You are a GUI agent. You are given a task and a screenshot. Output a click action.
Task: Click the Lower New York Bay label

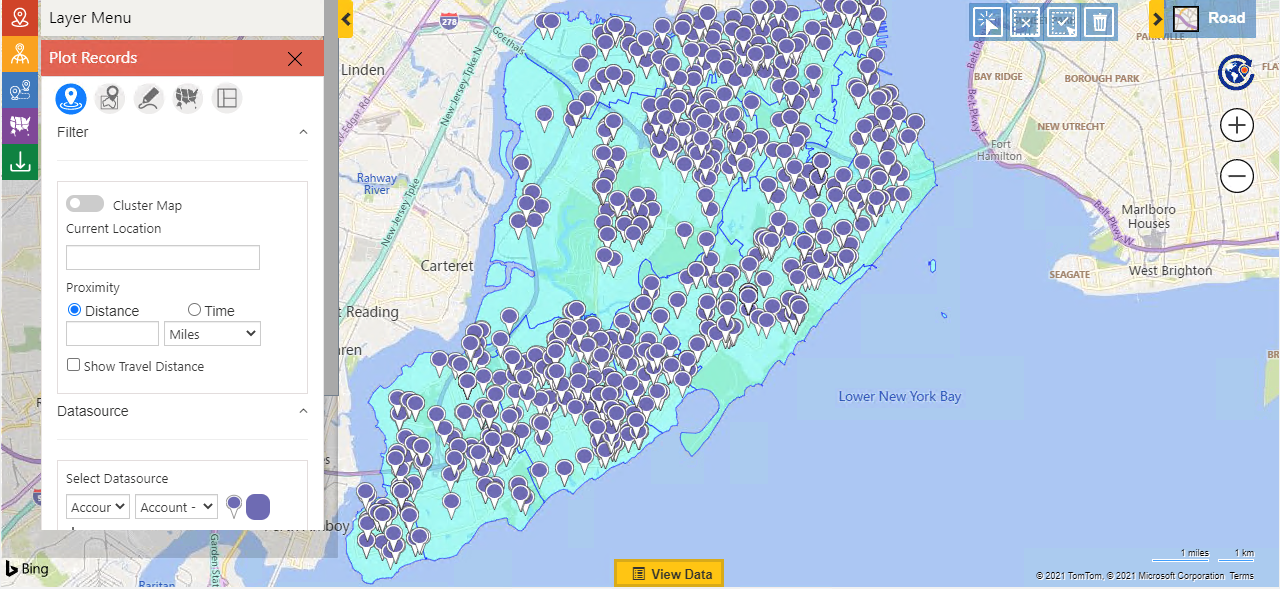(x=900, y=396)
